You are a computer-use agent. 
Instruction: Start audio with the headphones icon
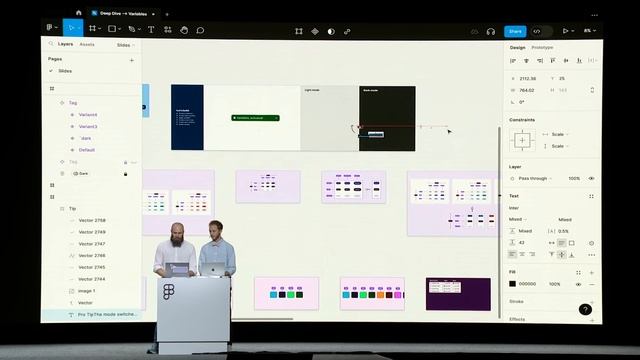coord(491,31)
